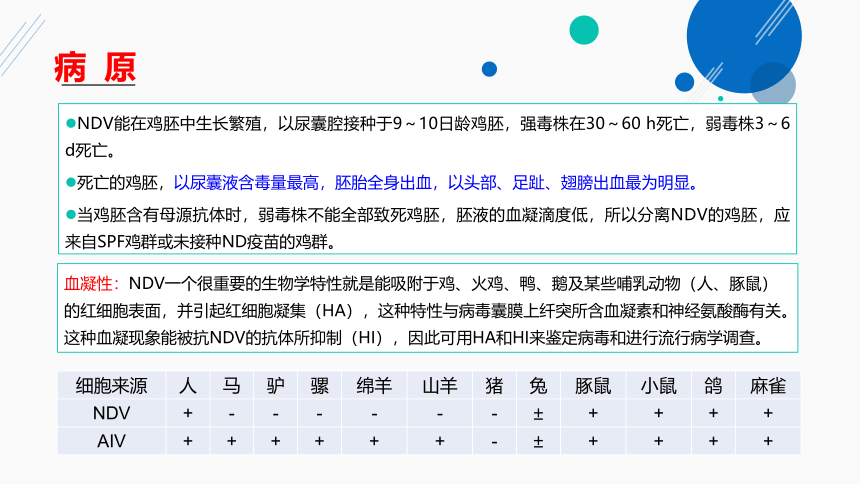Image resolution: width=860 pixels, height=484 pixels.
Task: Click the table header "细胞来源"
Action: pyautogui.click(x=112, y=386)
